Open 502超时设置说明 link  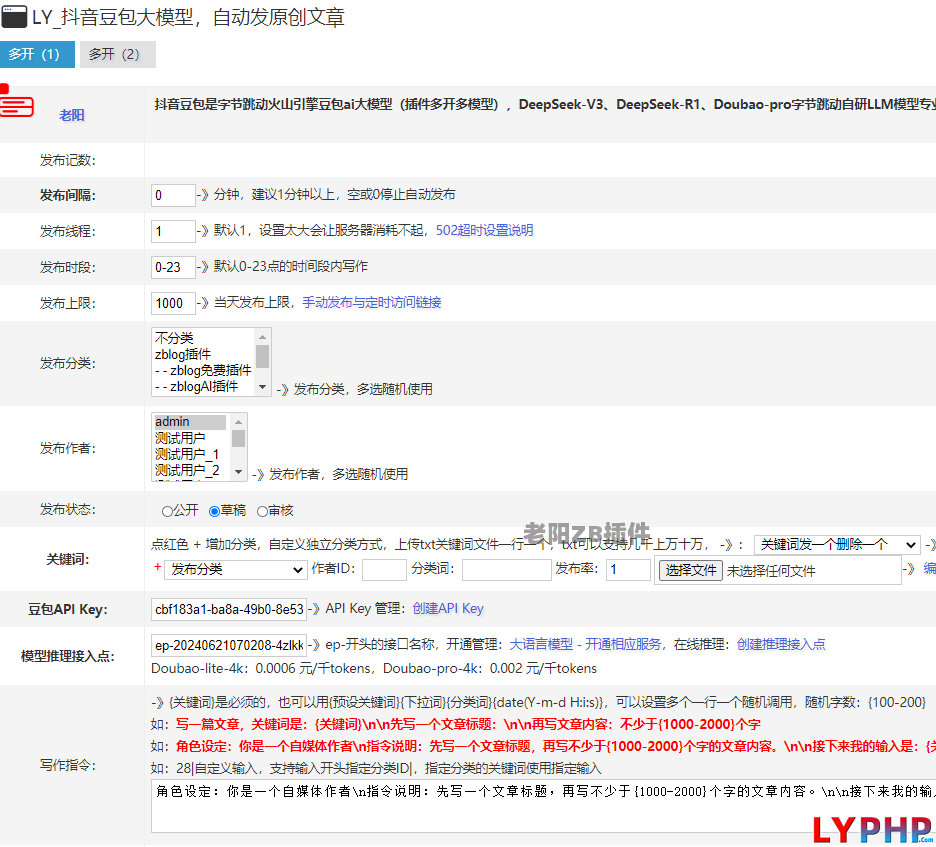pos(484,230)
